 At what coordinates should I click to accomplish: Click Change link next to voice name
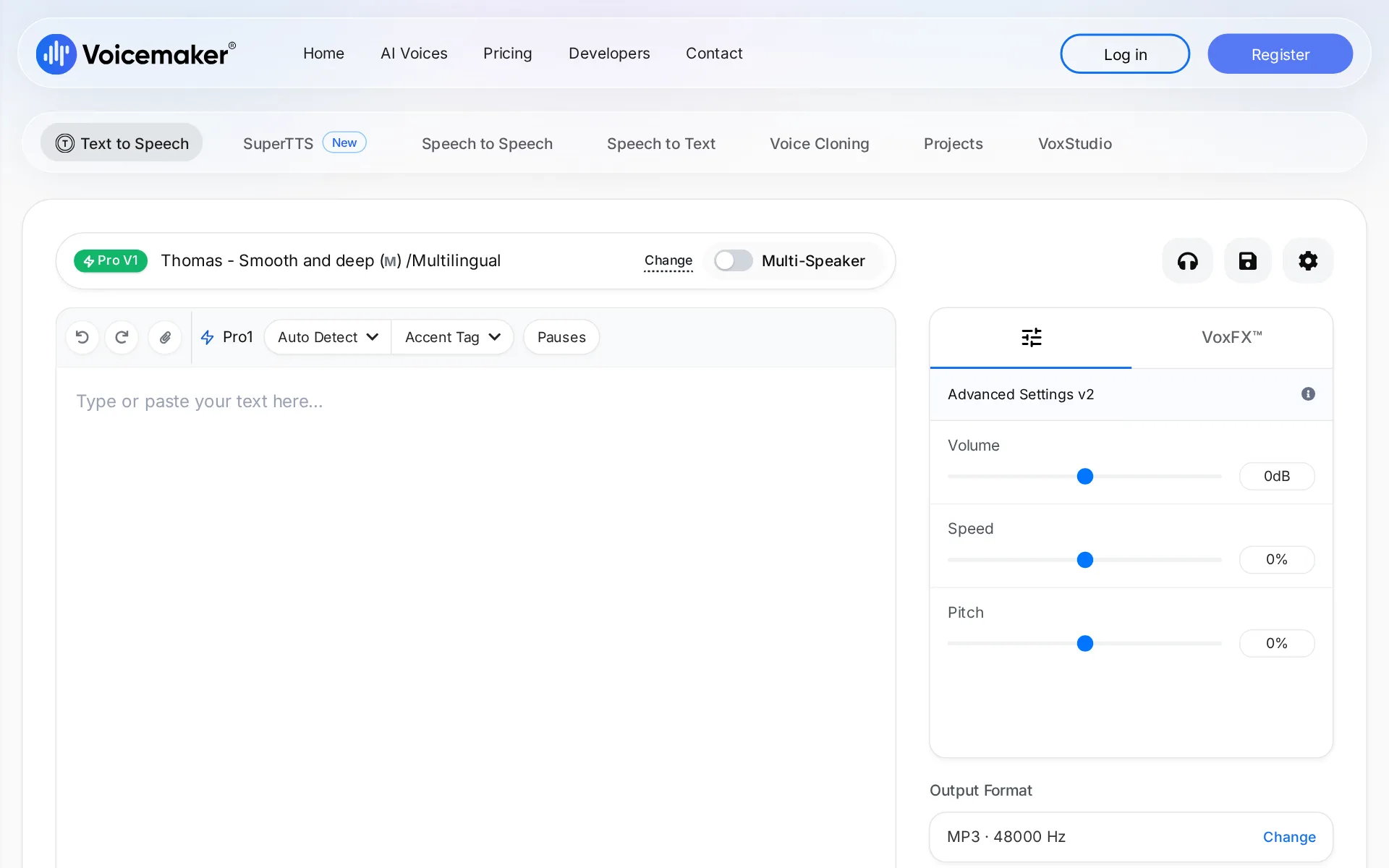click(668, 260)
